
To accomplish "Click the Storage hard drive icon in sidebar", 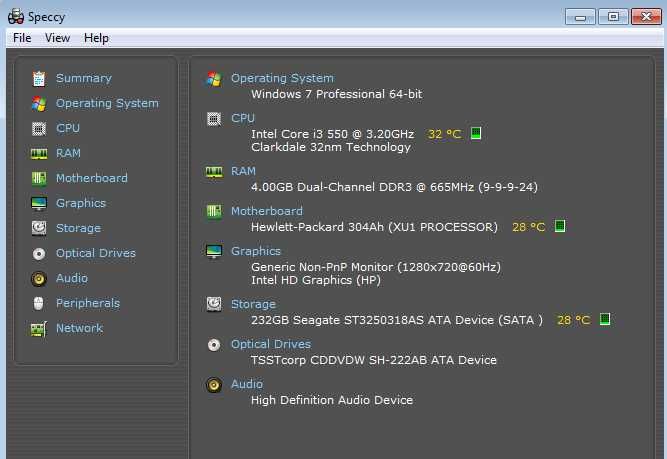I will click(39, 228).
